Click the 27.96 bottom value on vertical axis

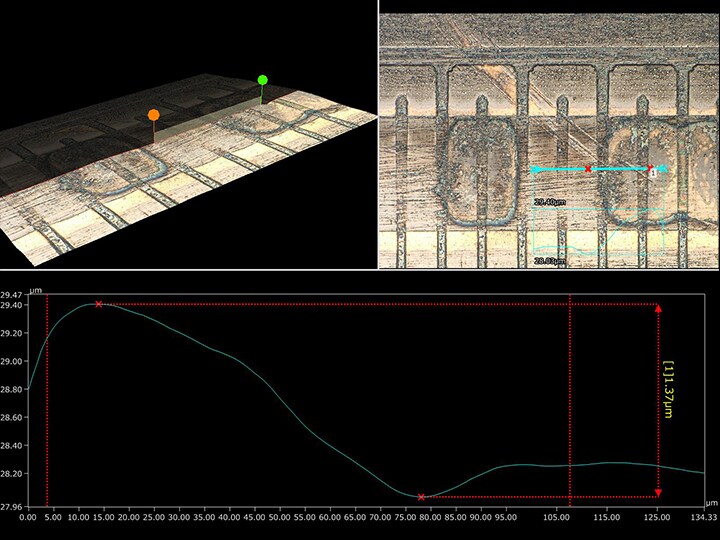point(12,506)
